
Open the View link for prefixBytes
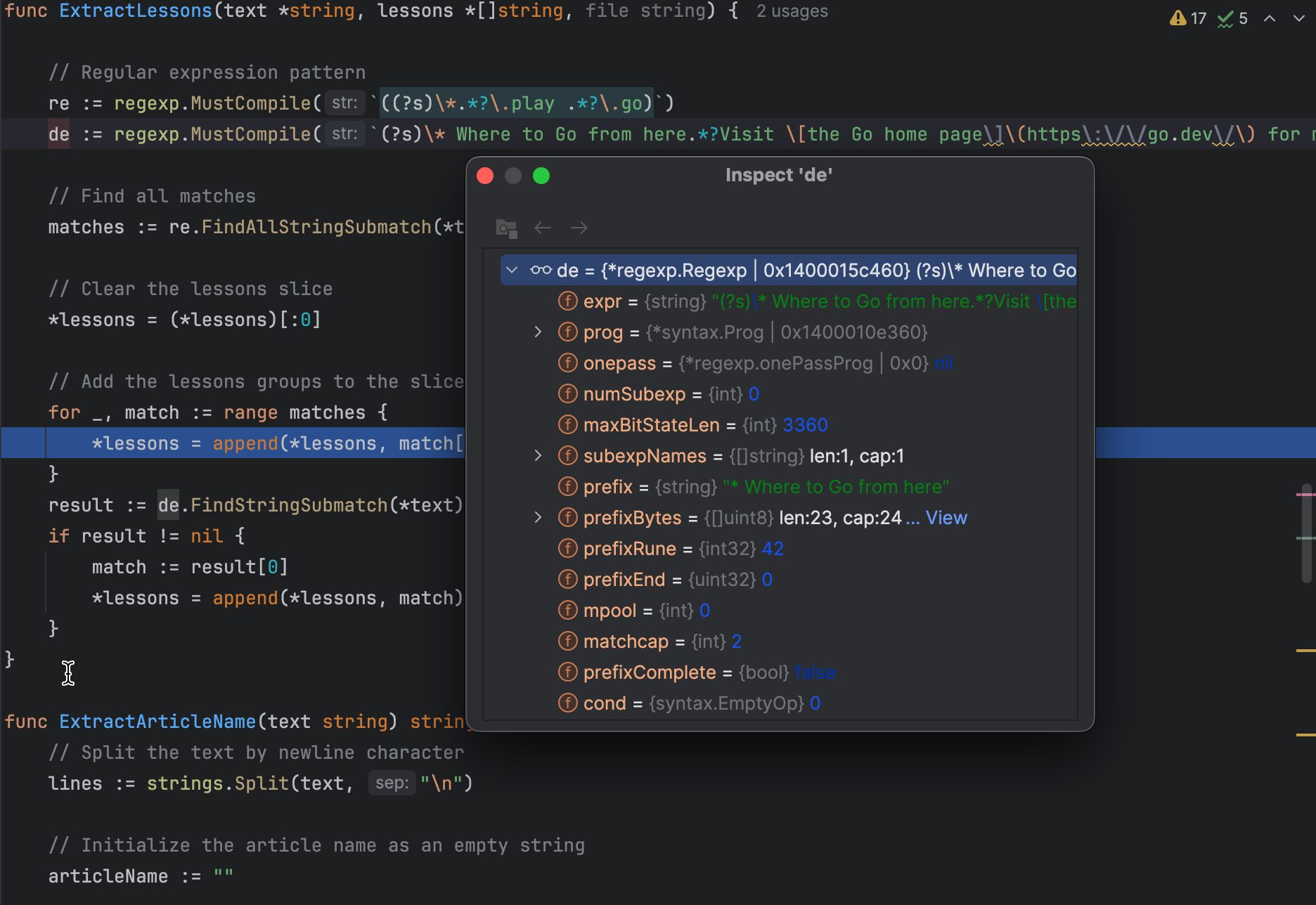pos(947,517)
